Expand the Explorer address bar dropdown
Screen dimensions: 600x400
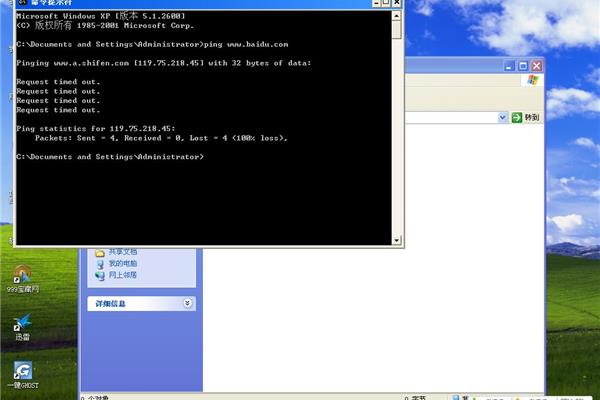[x=502, y=118]
